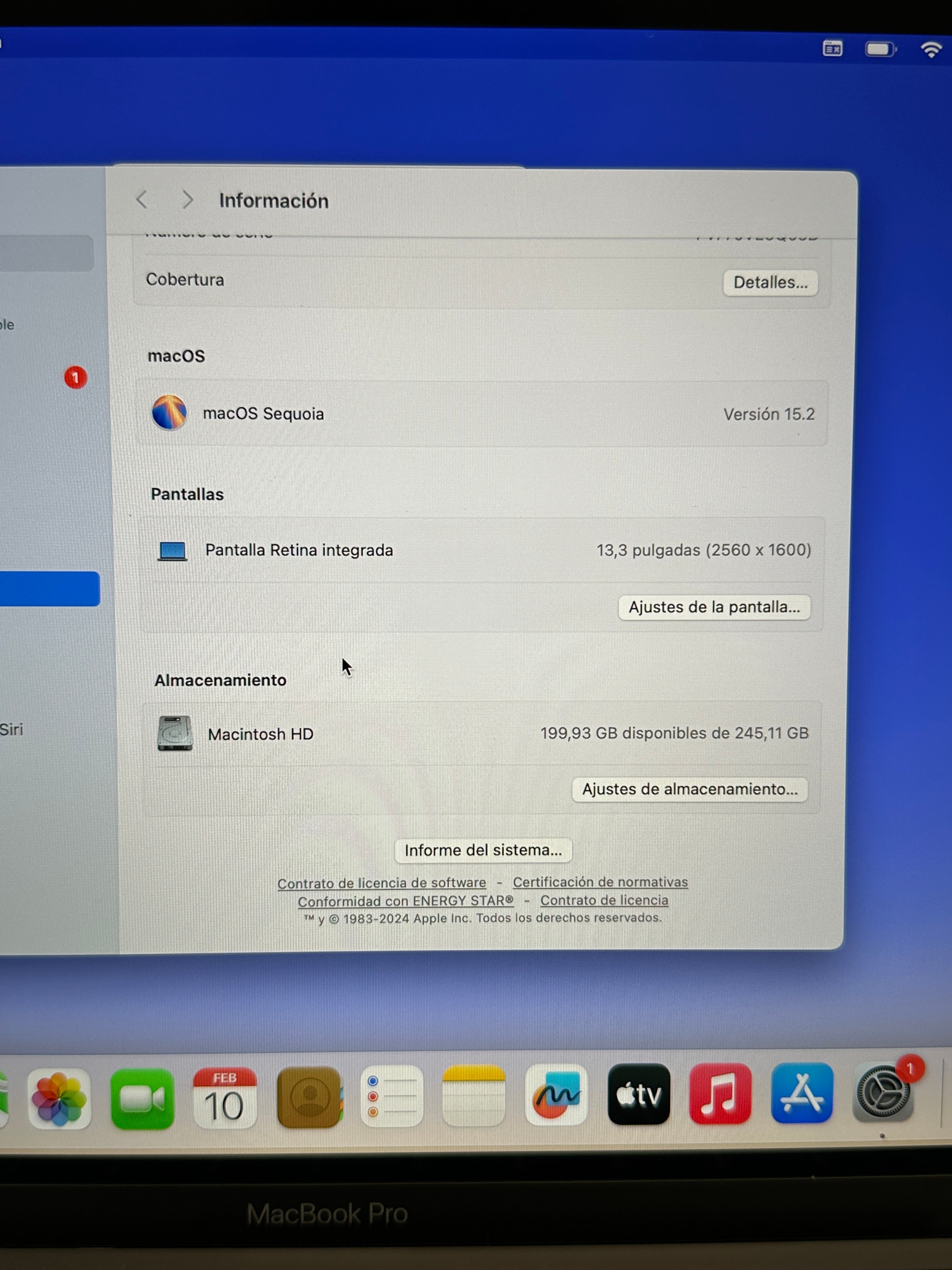Select the 199,93 GB disponibles text
The height and width of the screenshot is (1270, 952).
[674, 733]
